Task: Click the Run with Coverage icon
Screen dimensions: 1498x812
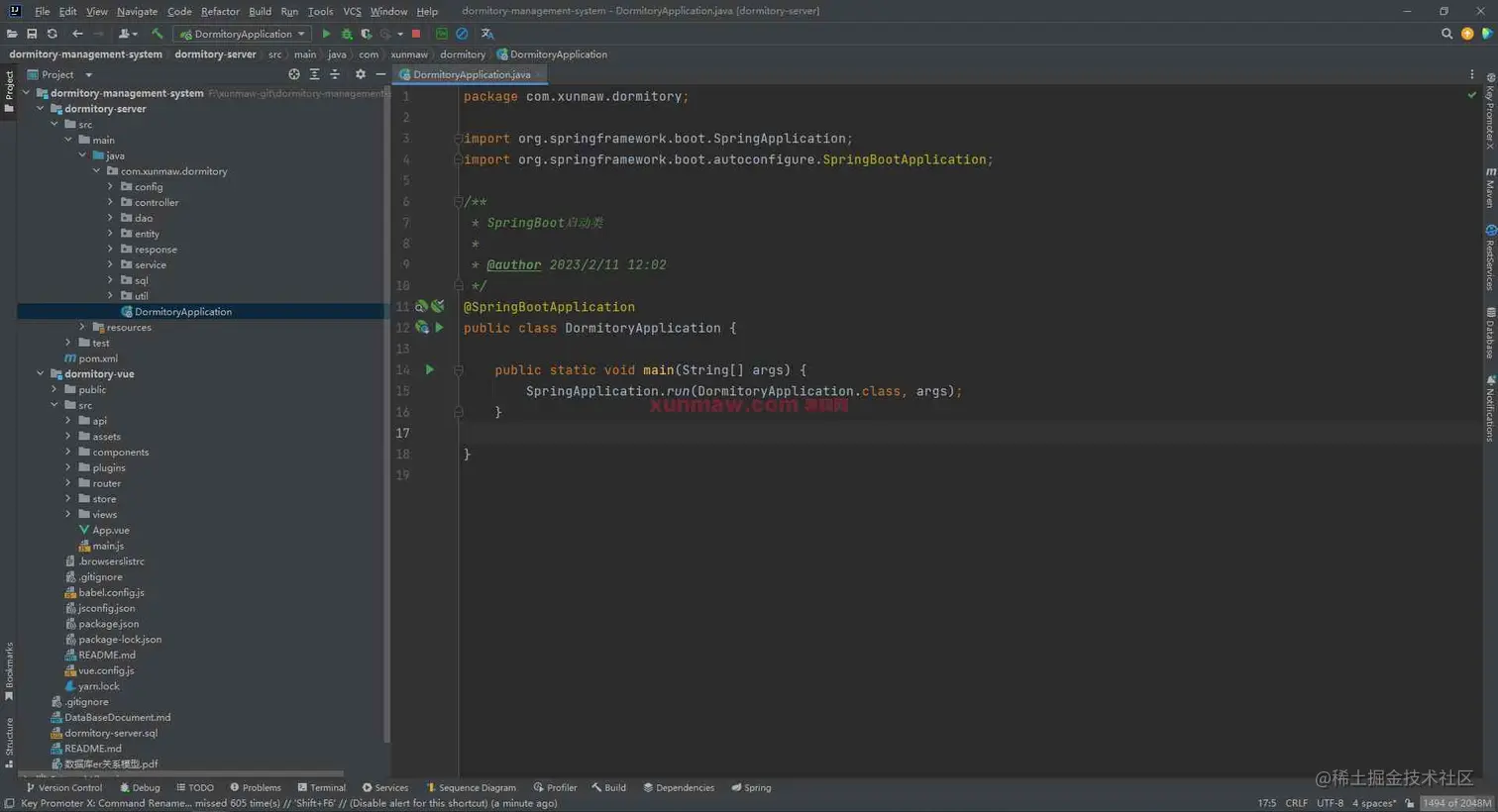Action: tap(367, 34)
